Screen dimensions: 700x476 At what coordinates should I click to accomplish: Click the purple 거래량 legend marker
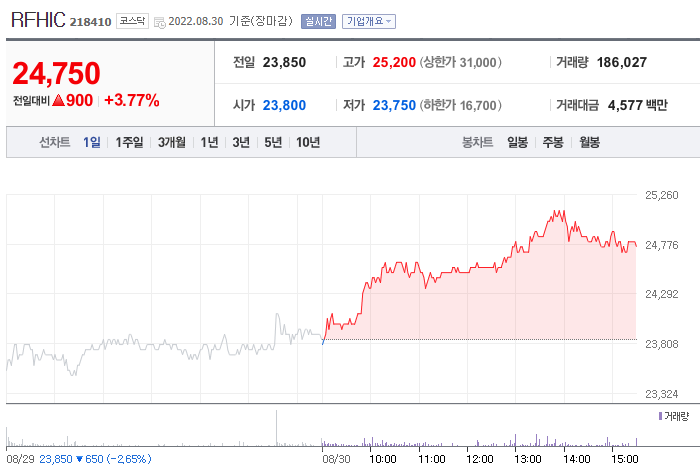[x=660, y=416]
